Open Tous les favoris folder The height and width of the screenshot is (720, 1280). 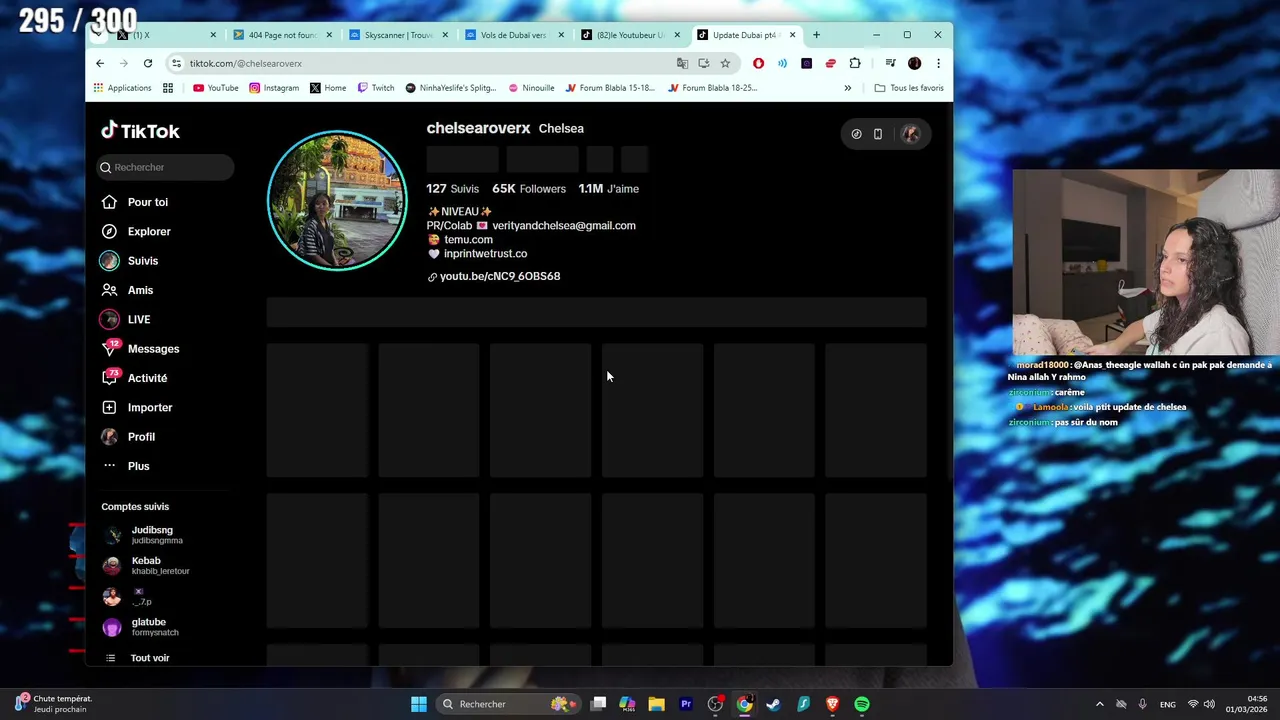909,88
